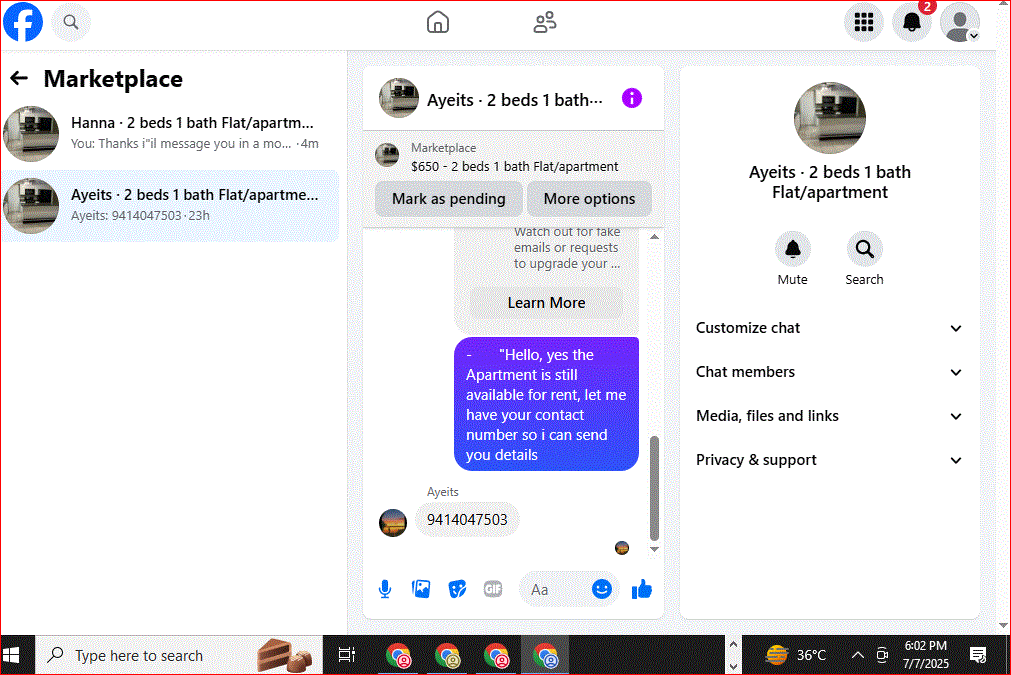Click the chat scrollbar down arrow
The height and width of the screenshot is (675, 1011).
654,549
